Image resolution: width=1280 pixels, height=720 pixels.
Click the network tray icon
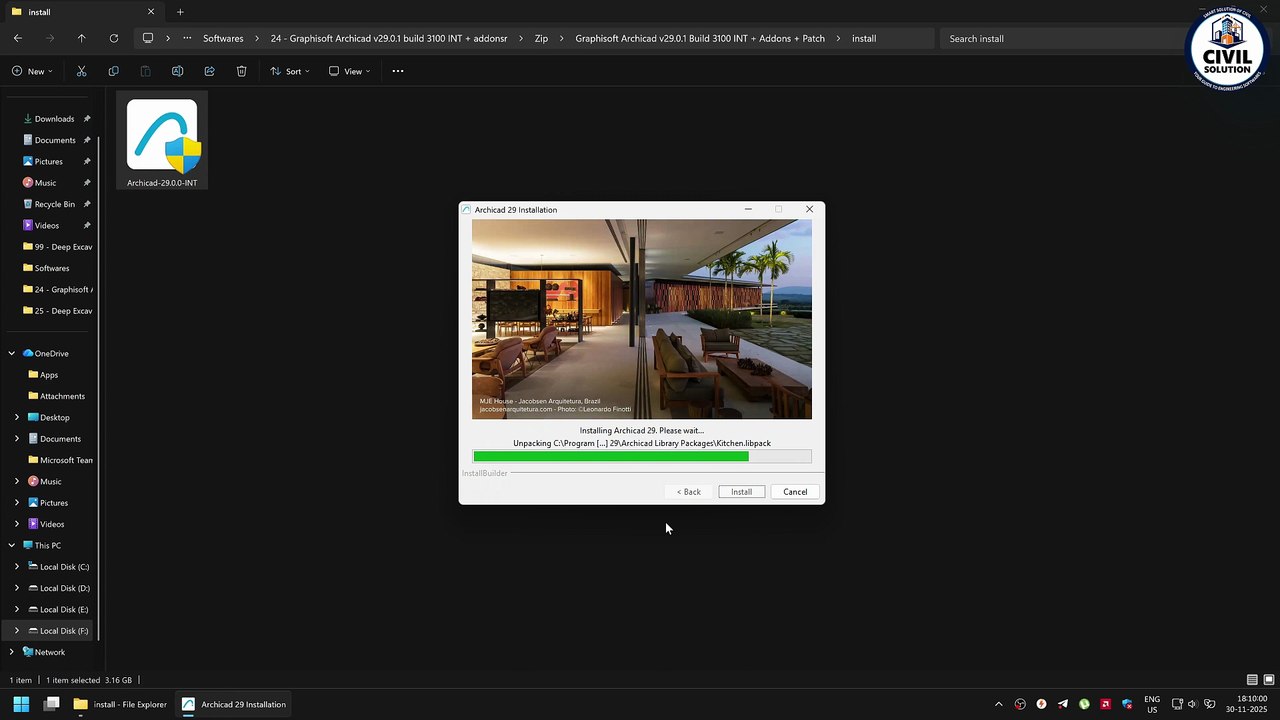pyautogui.click(x=1177, y=704)
